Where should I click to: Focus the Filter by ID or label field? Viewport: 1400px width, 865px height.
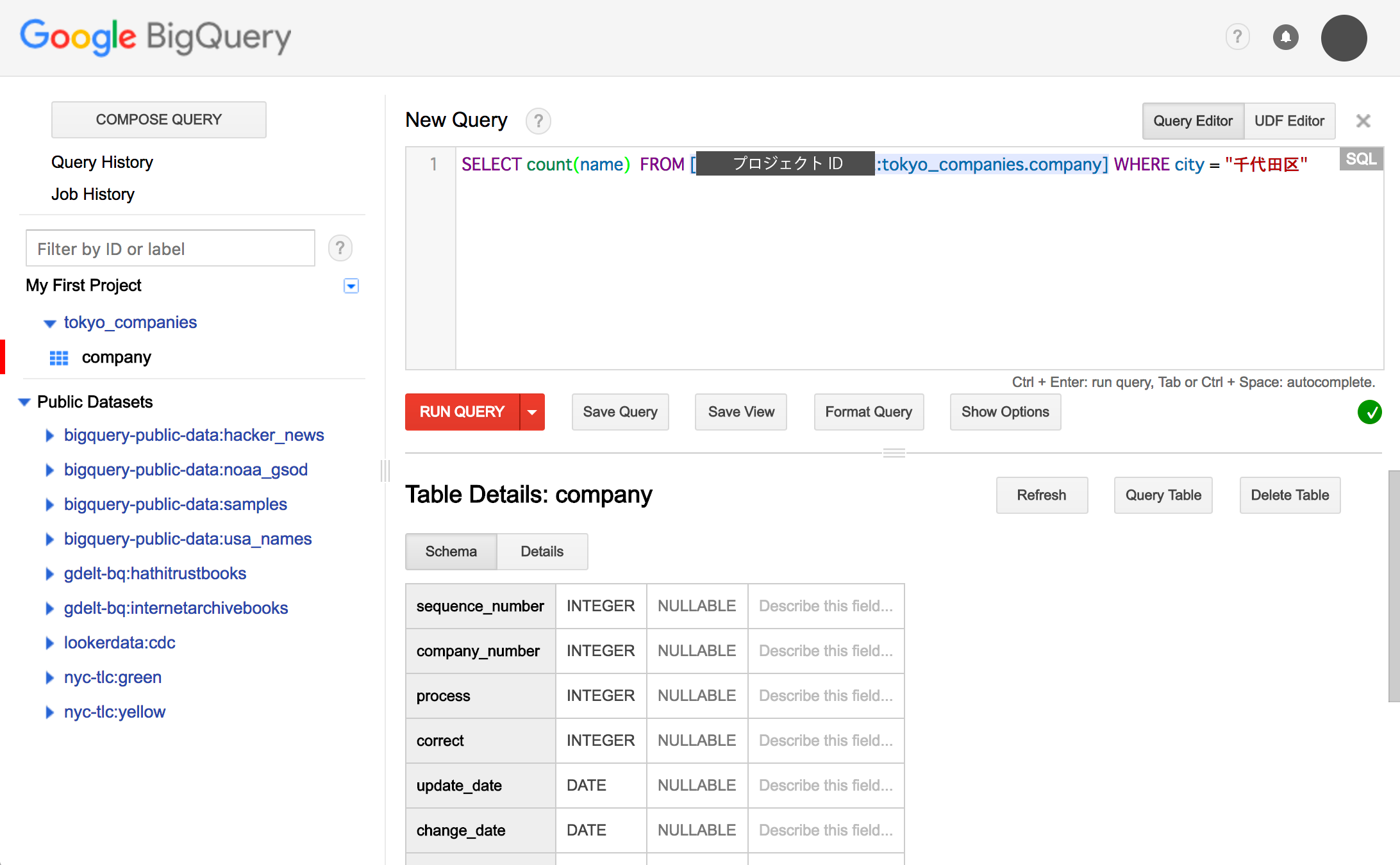tap(171, 249)
